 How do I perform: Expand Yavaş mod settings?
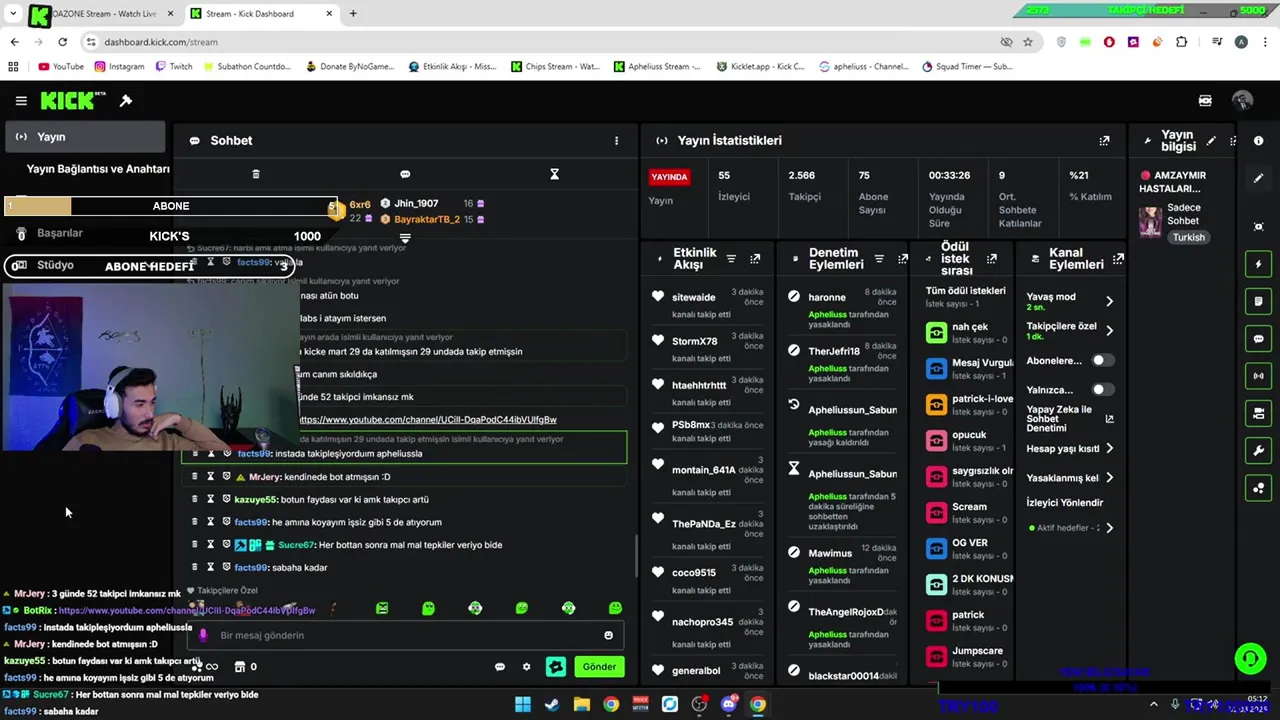[x=1109, y=301]
